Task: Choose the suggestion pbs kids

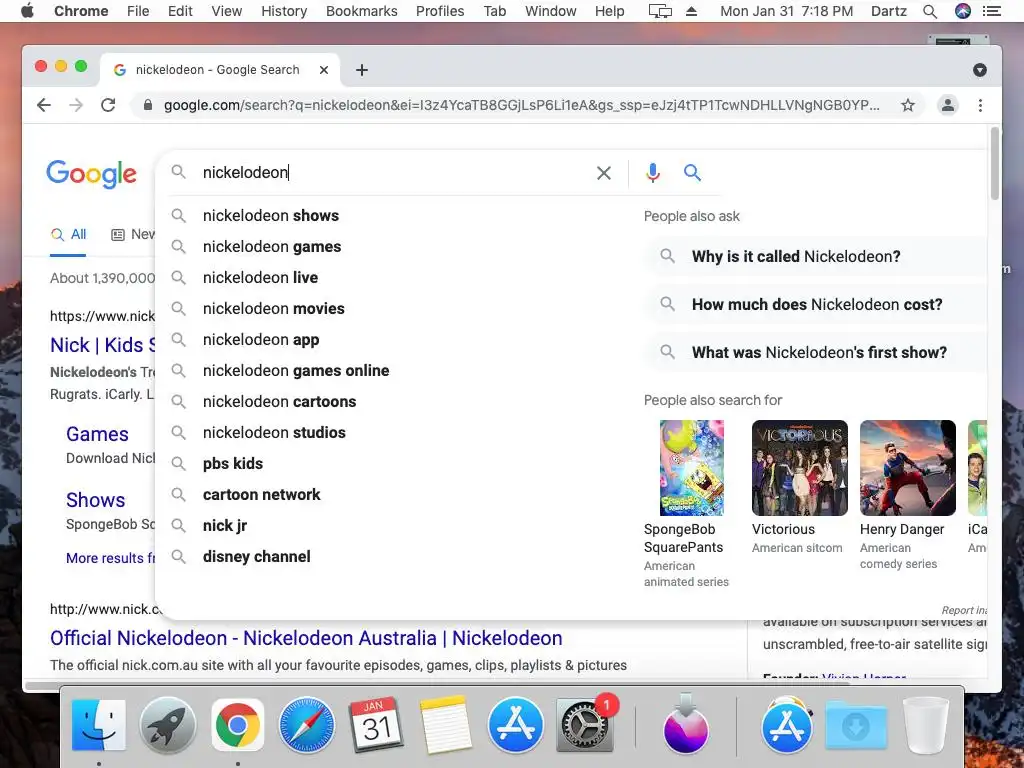Action: 233,464
